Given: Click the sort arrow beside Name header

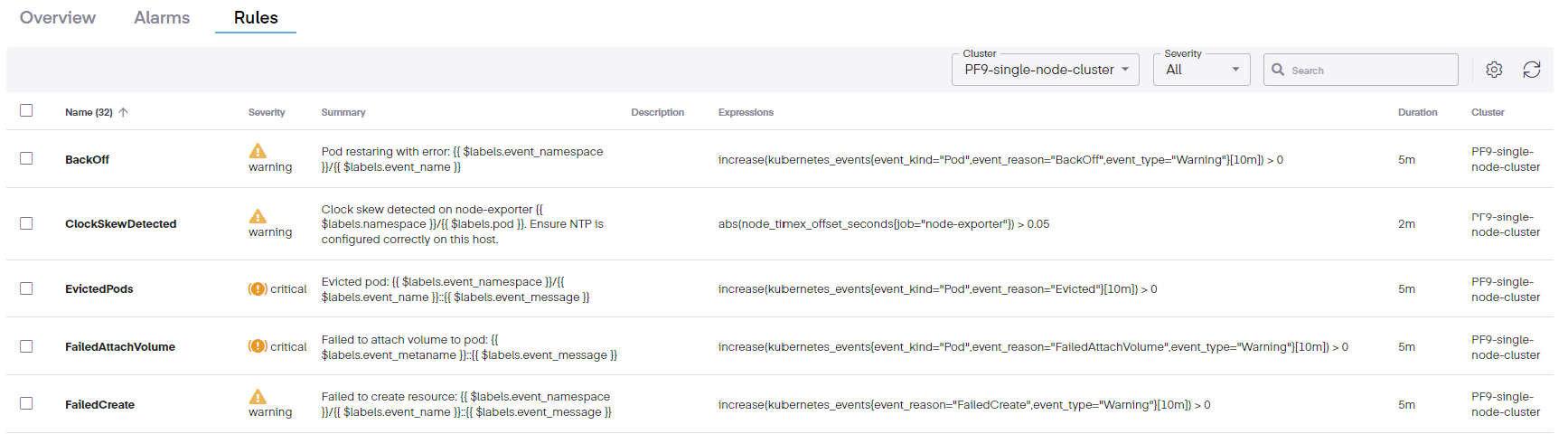Looking at the screenshot, I should click(124, 112).
